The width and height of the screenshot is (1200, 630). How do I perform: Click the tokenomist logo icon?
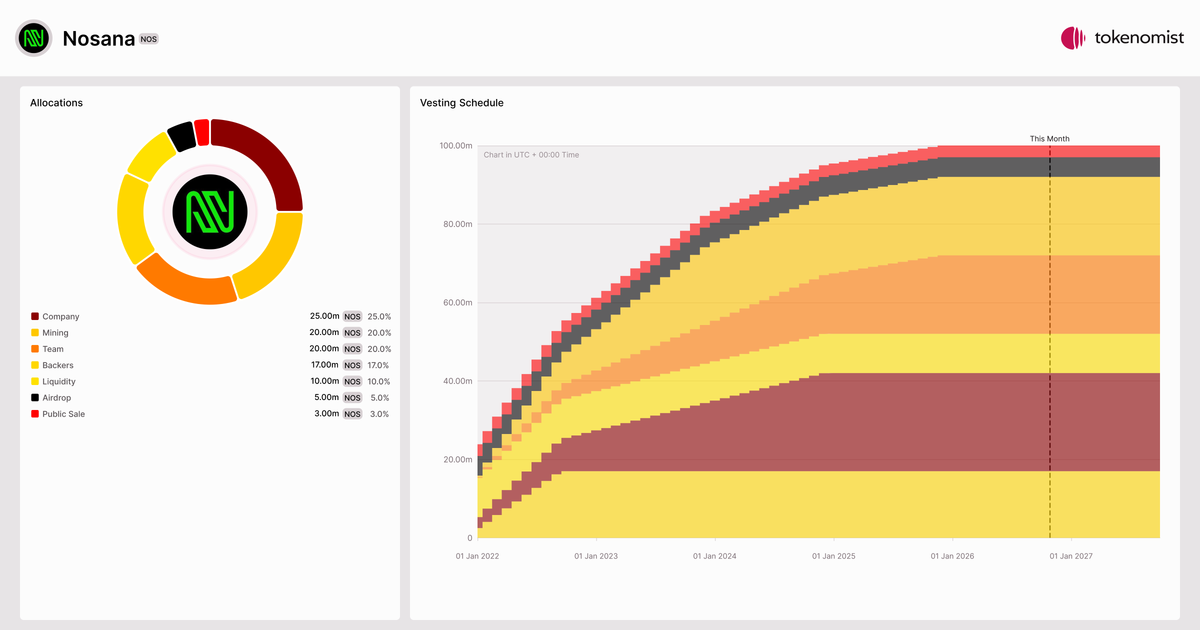[x=1073, y=38]
